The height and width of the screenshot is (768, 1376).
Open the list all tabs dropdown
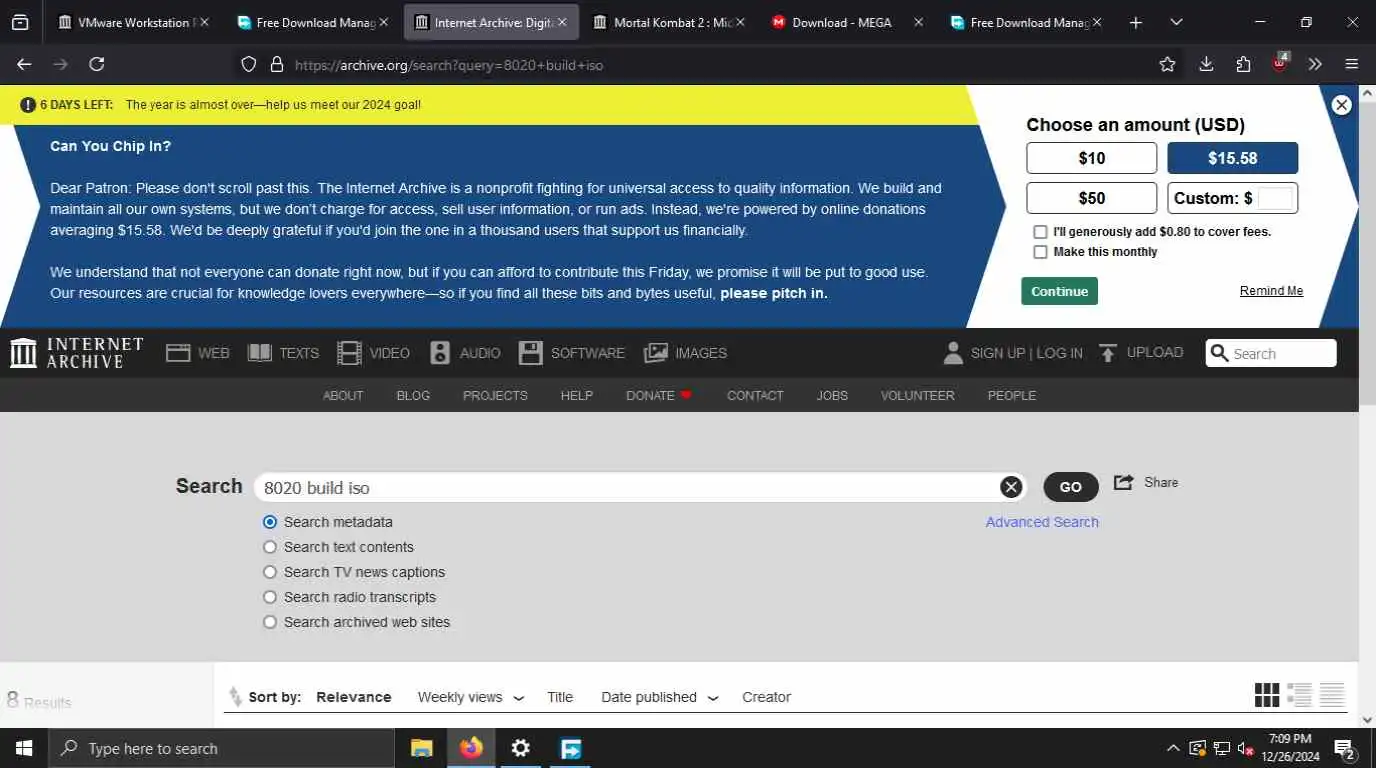pos(1176,22)
